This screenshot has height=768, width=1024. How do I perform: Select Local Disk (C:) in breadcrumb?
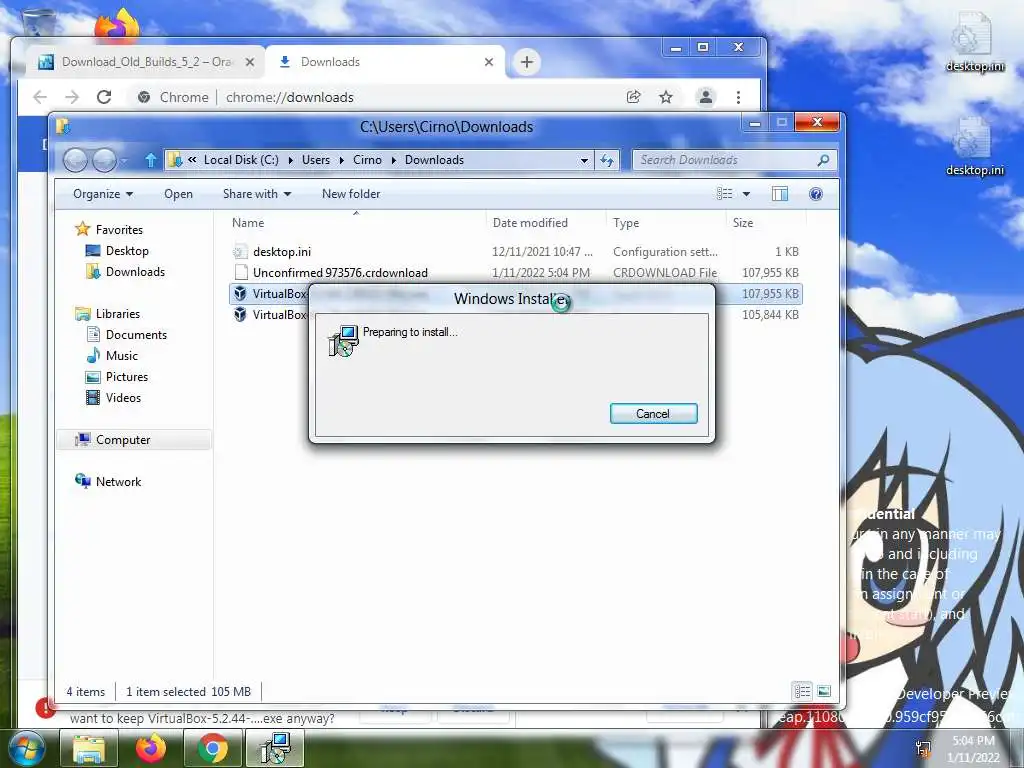tap(241, 160)
